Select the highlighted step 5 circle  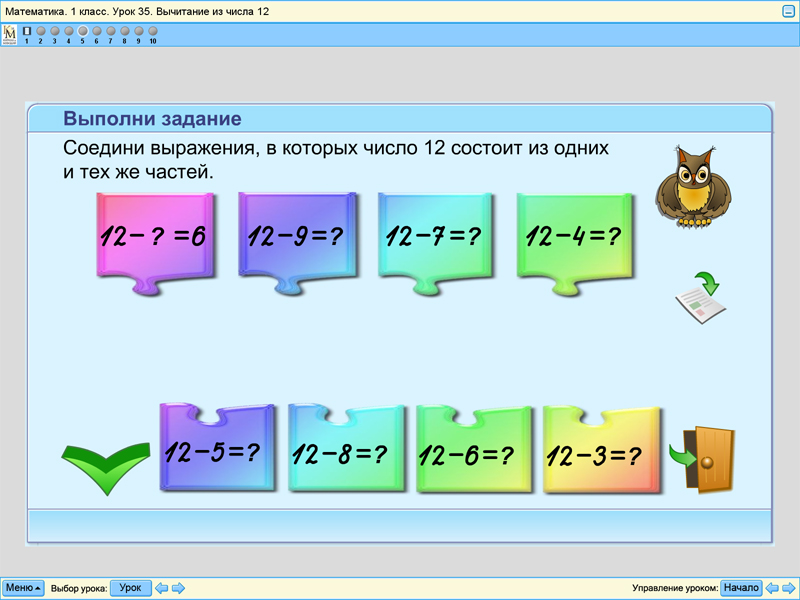(81, 30)
